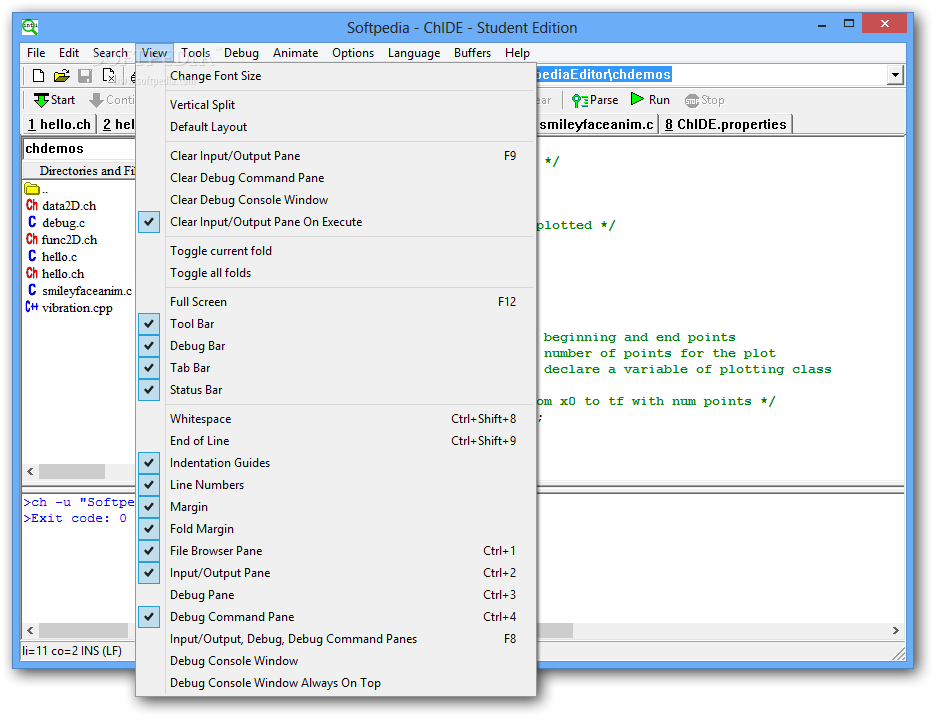934x717 pixels.
Task: Click the chdemos directory field
Action: [x=79, y=149]
